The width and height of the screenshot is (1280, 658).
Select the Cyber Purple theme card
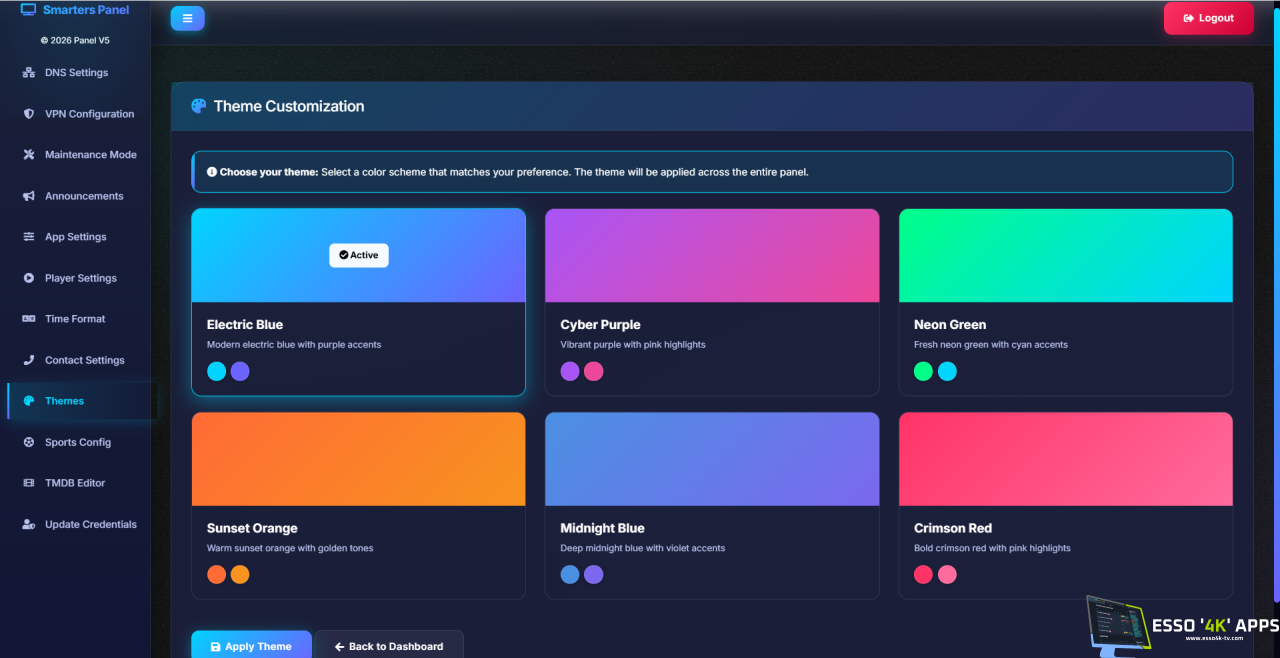[712, 302]
